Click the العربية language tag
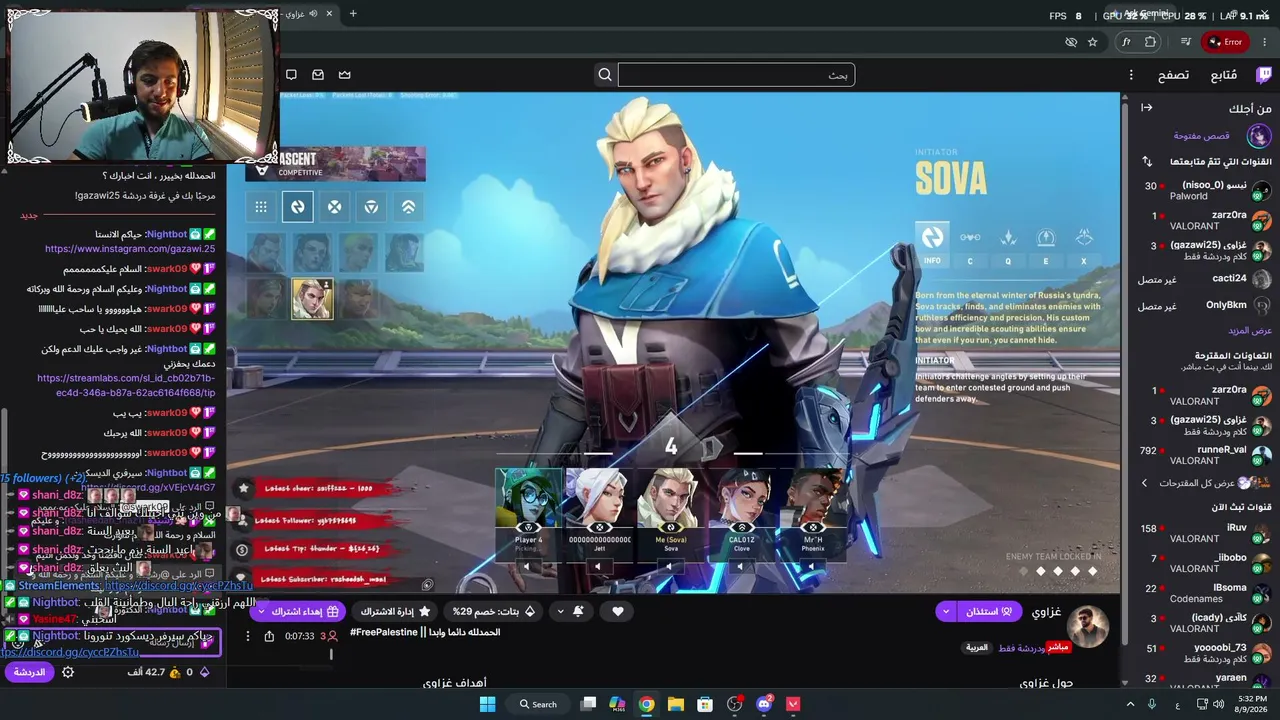This screenshot has width=1280, height=720. point(977,648)
